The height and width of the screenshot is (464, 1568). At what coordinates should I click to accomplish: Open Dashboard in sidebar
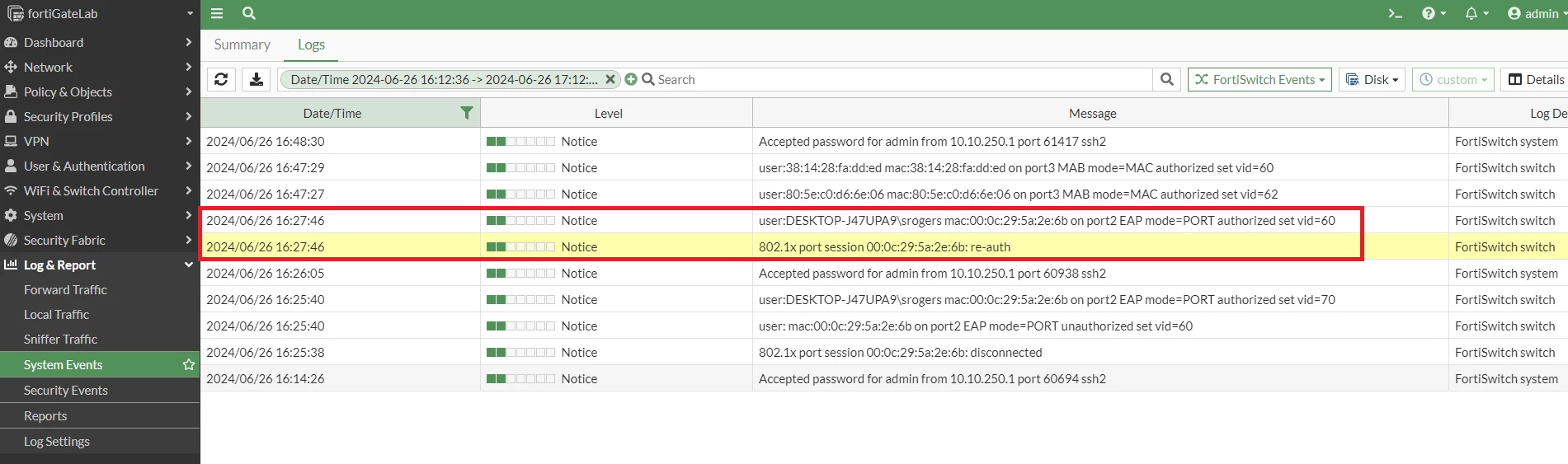(100, 42)
